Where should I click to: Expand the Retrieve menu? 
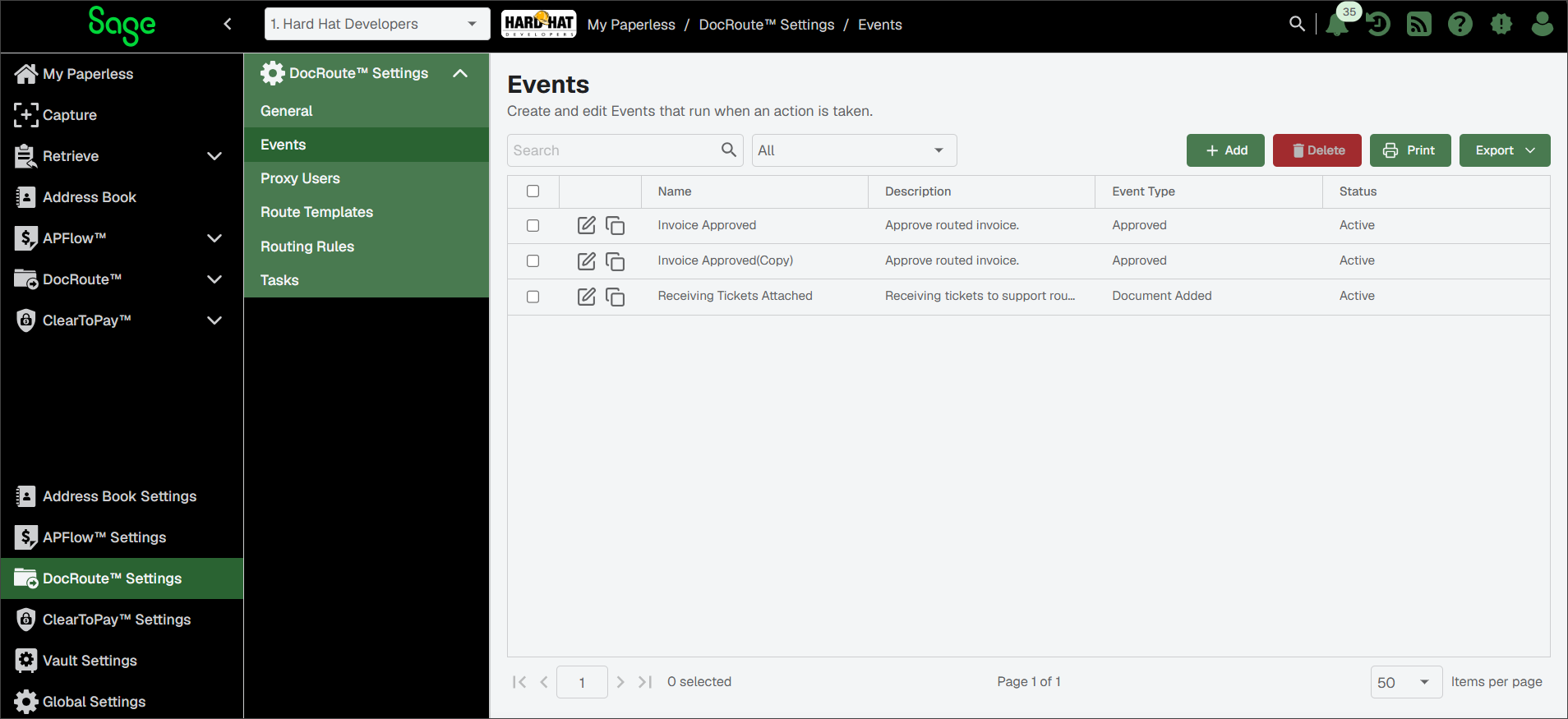(214, 156)
